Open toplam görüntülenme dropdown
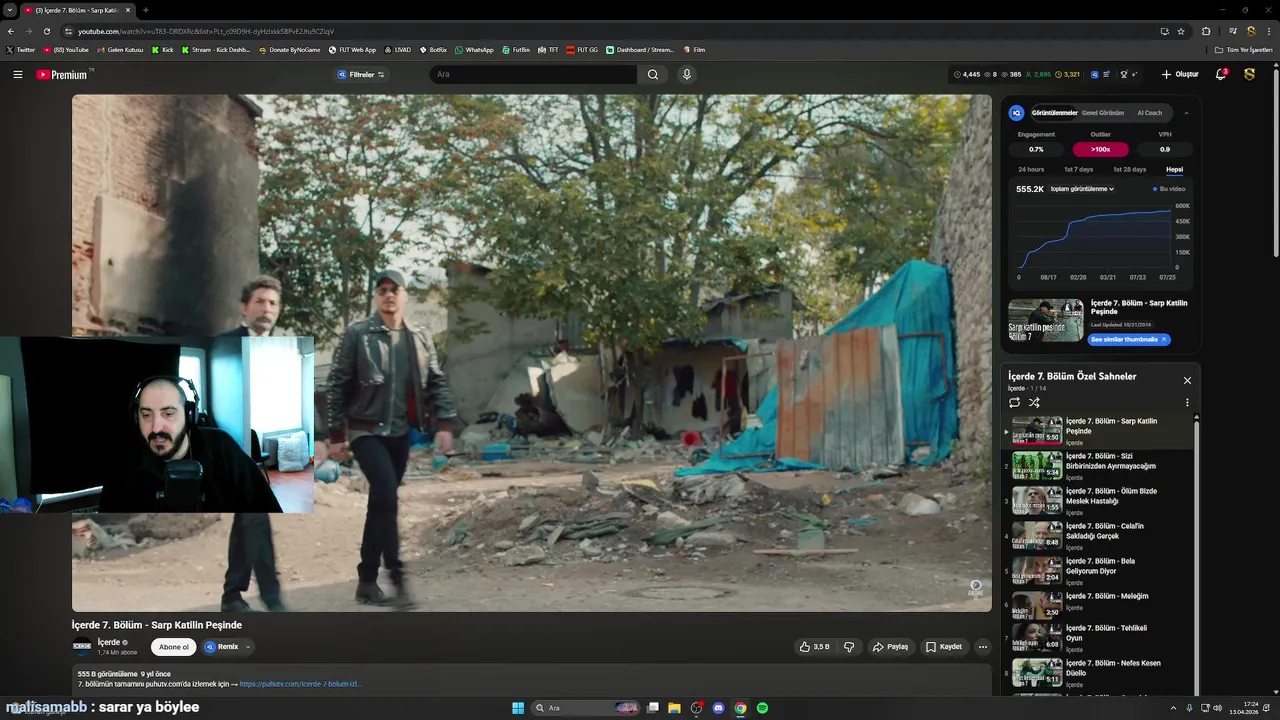The height and width of the screenshot is (720, 1280). coord(1082,189)
